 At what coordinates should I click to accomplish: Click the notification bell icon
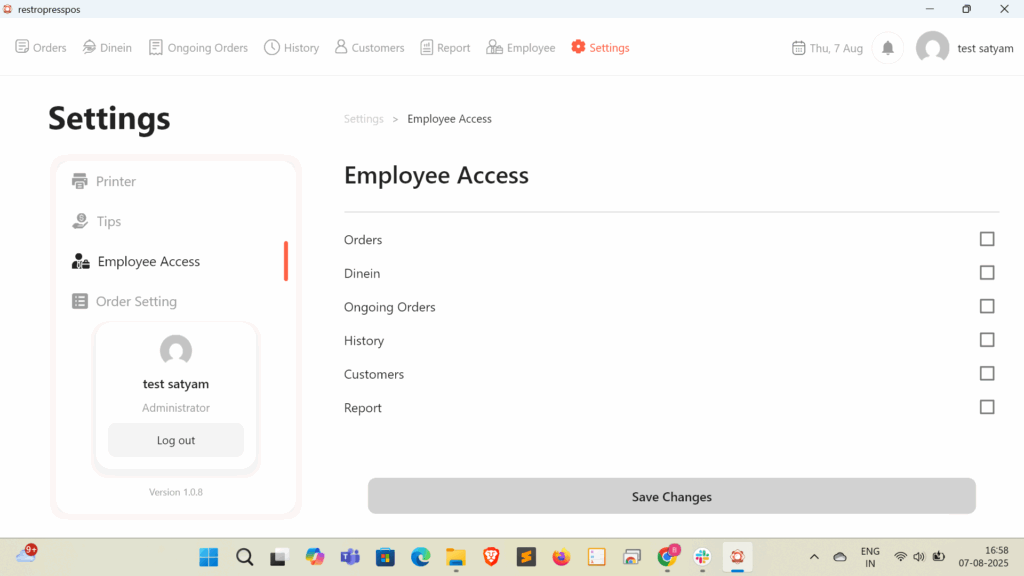click(887, 48)
